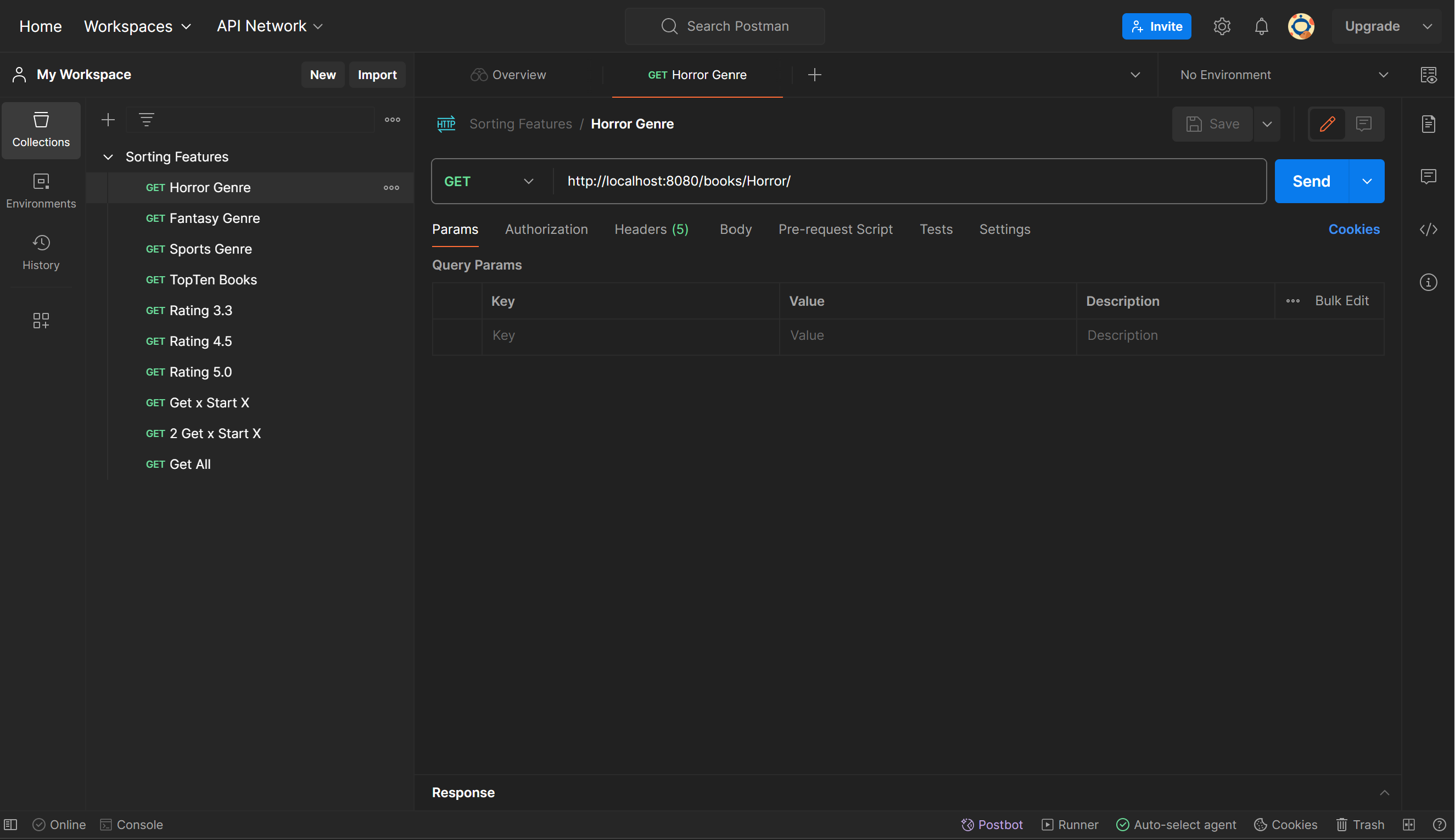Switch to the Headers (5) tab
Screen dimensions: 1455x840
pyautogui.click(x=651, y=229)
